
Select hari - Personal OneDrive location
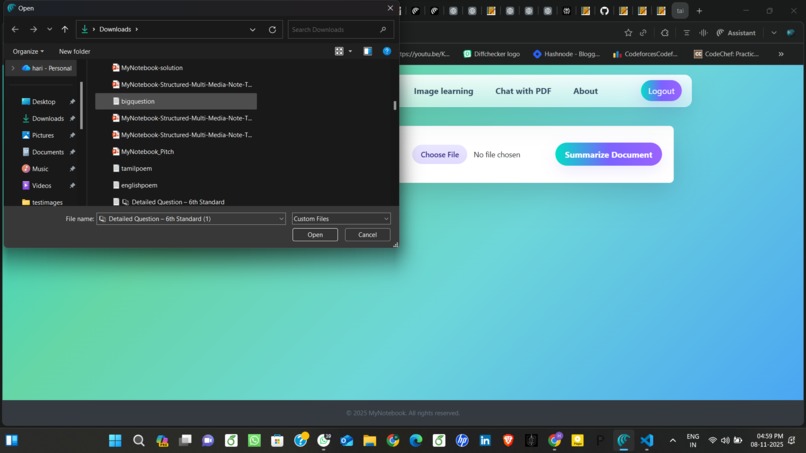pos(47,68)
